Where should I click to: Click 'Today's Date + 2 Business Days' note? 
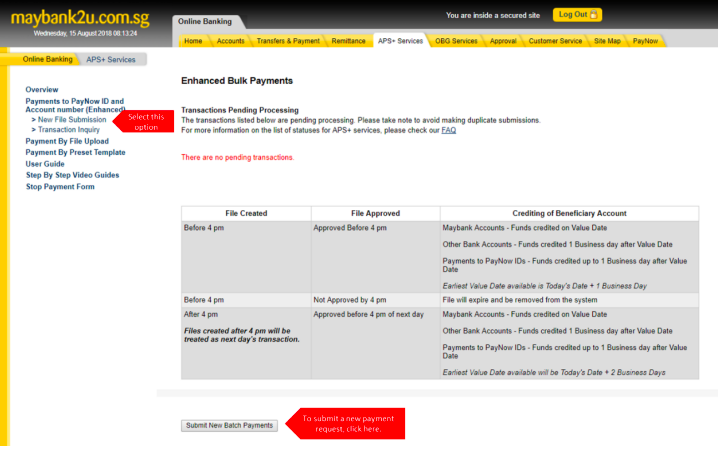[554, 372]
